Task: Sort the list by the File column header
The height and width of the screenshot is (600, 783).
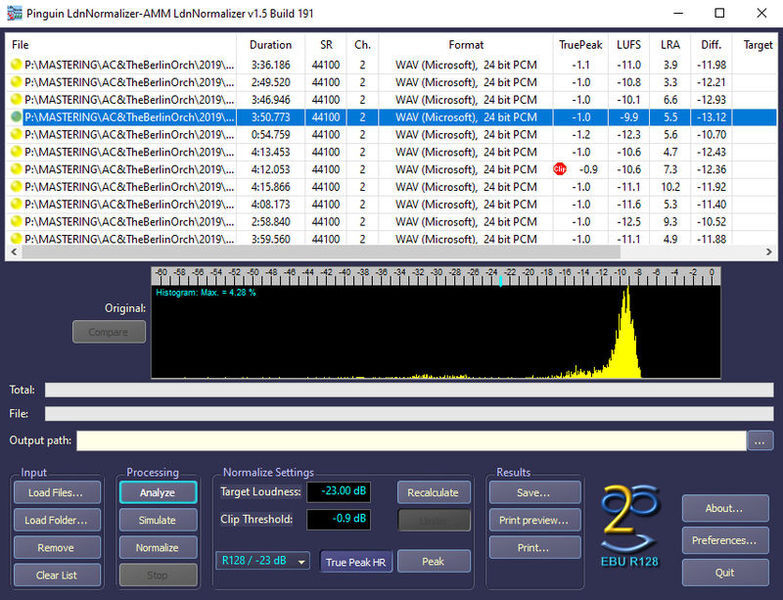Action: tap(121, 45)
